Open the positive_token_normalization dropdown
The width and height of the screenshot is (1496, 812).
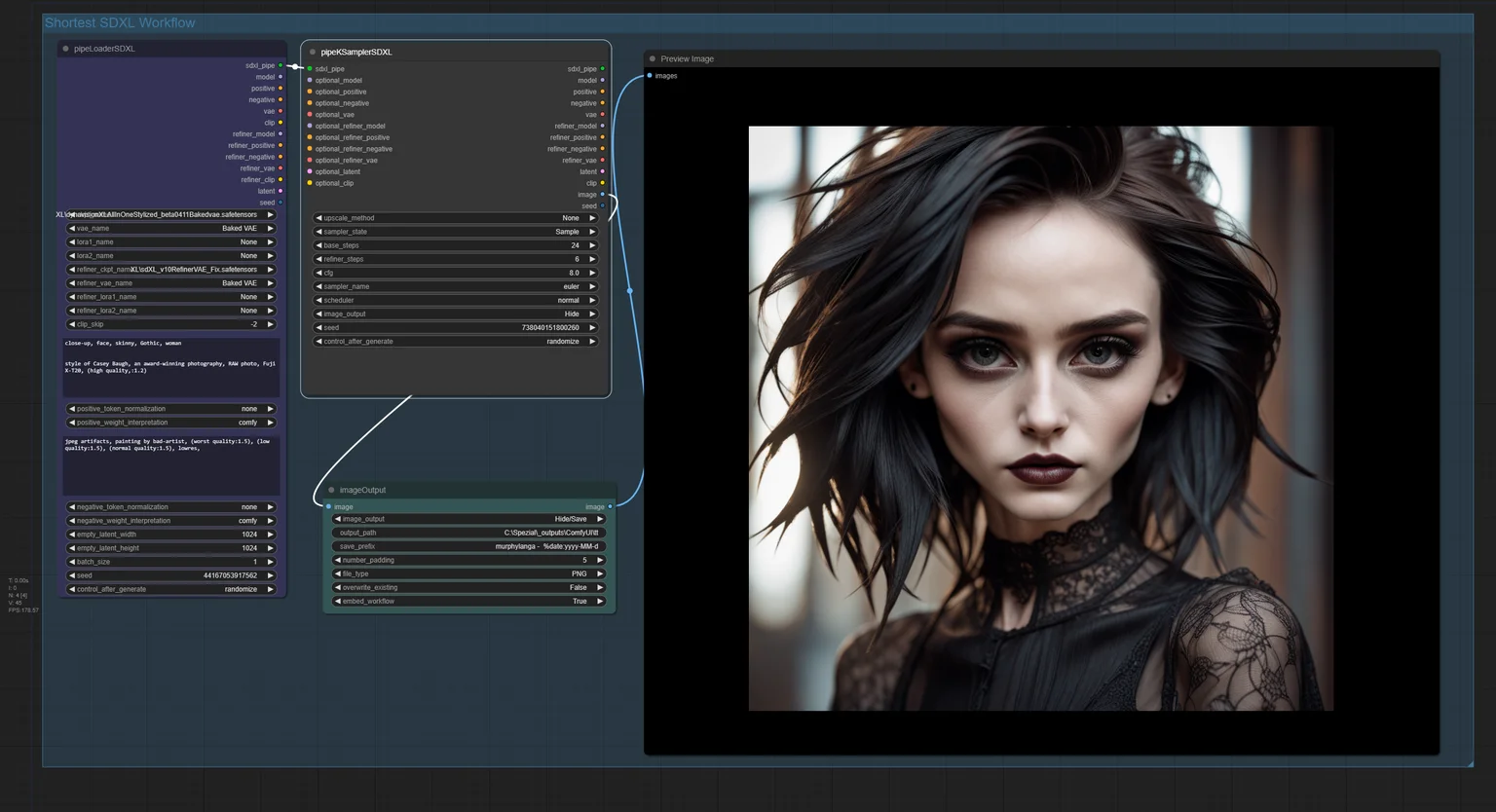170,409
